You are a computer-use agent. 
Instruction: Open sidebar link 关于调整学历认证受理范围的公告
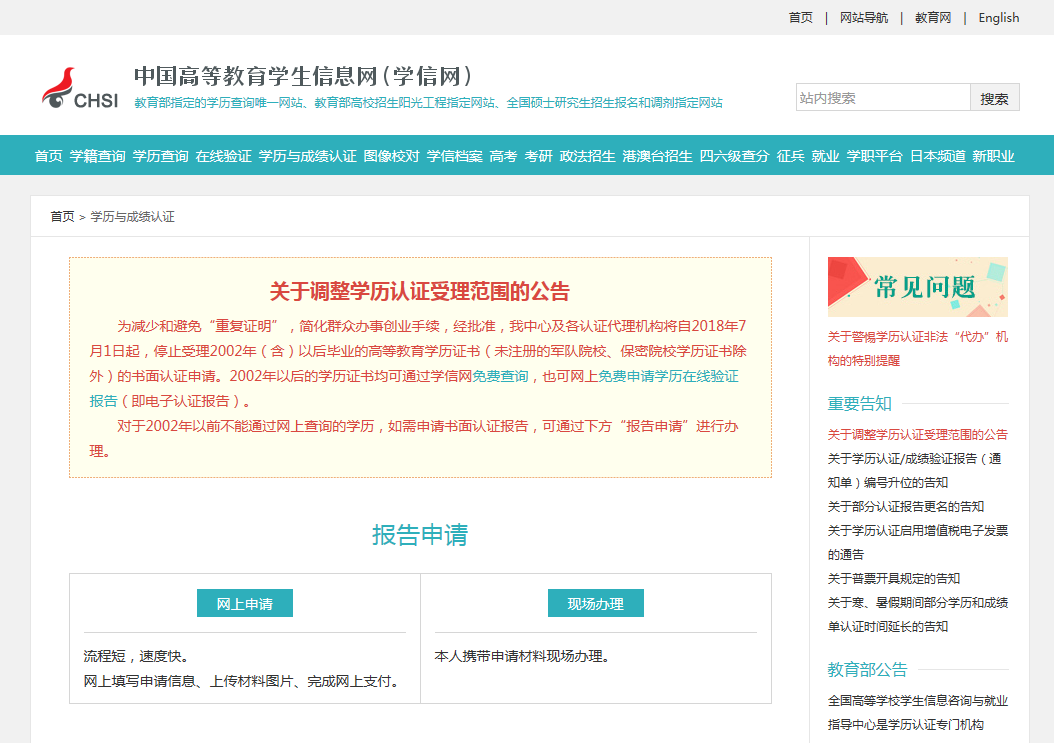pyautogui.click(x=918, y=434)
